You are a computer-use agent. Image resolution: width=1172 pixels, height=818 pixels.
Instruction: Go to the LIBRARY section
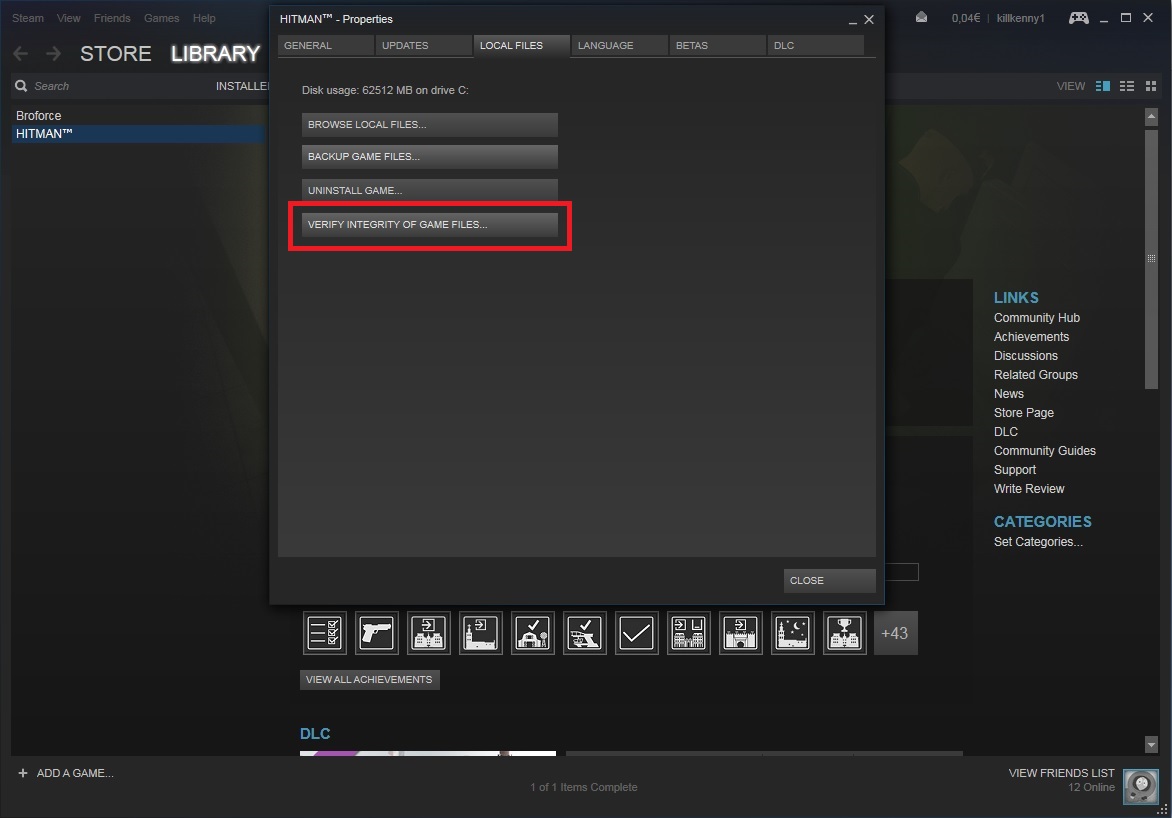click(x=215, y=54)
